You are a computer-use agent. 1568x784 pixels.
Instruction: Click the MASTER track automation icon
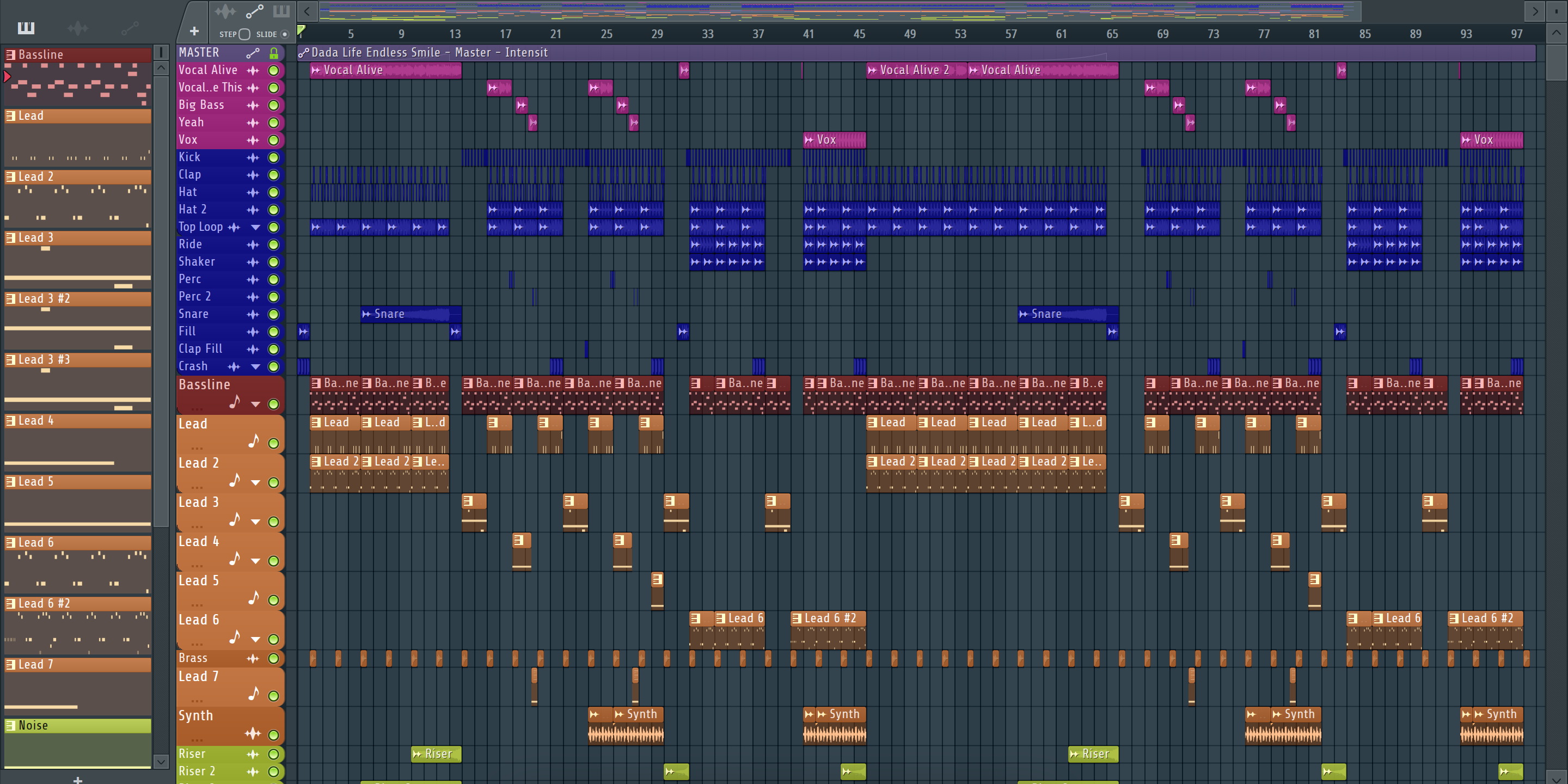coord(253,53)
